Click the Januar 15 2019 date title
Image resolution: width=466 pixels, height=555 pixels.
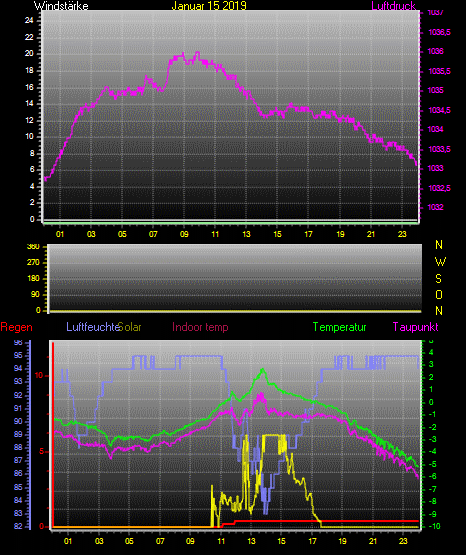209,6
